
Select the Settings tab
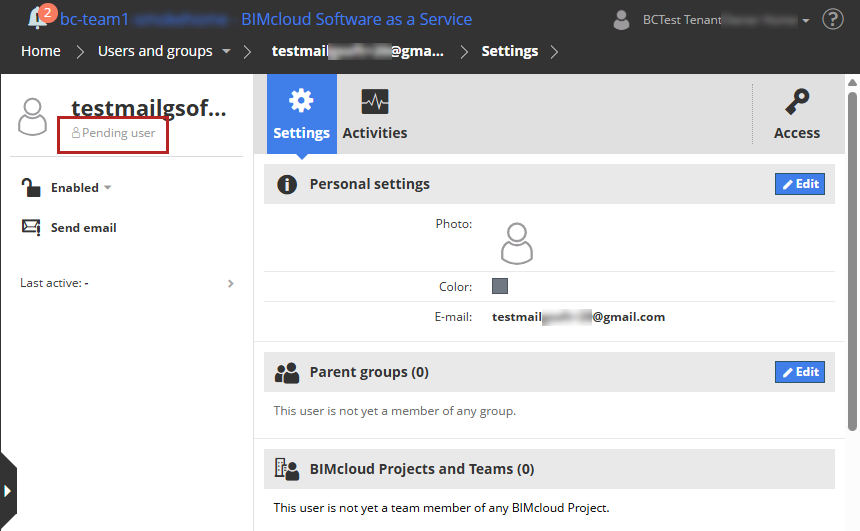click(301, 115)
